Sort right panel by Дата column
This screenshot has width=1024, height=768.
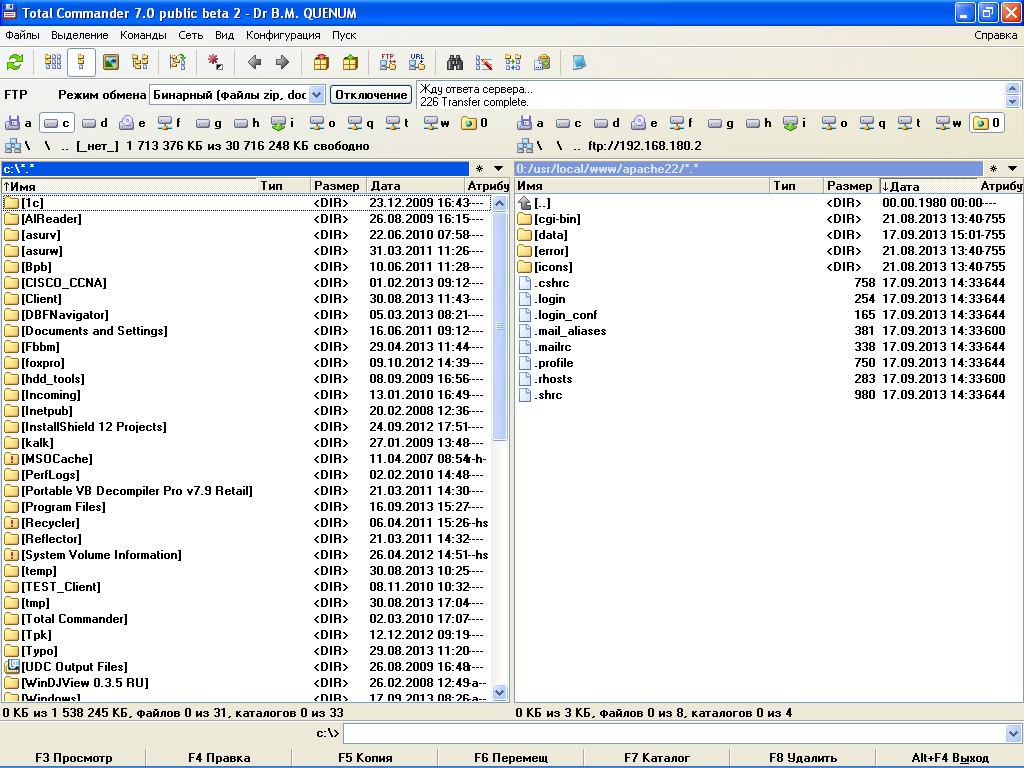click(x=928, y=186)
